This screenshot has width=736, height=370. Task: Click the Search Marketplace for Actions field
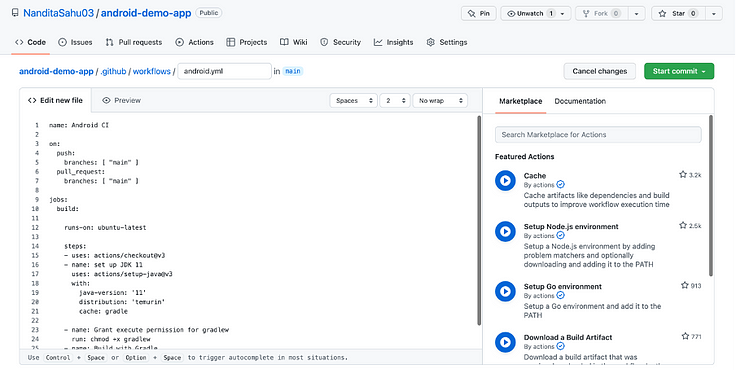pos(598,135)
